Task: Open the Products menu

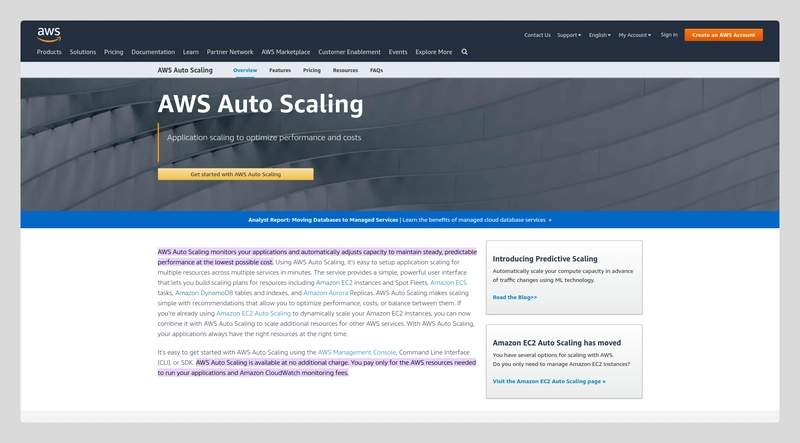Action: coord(49,52)
